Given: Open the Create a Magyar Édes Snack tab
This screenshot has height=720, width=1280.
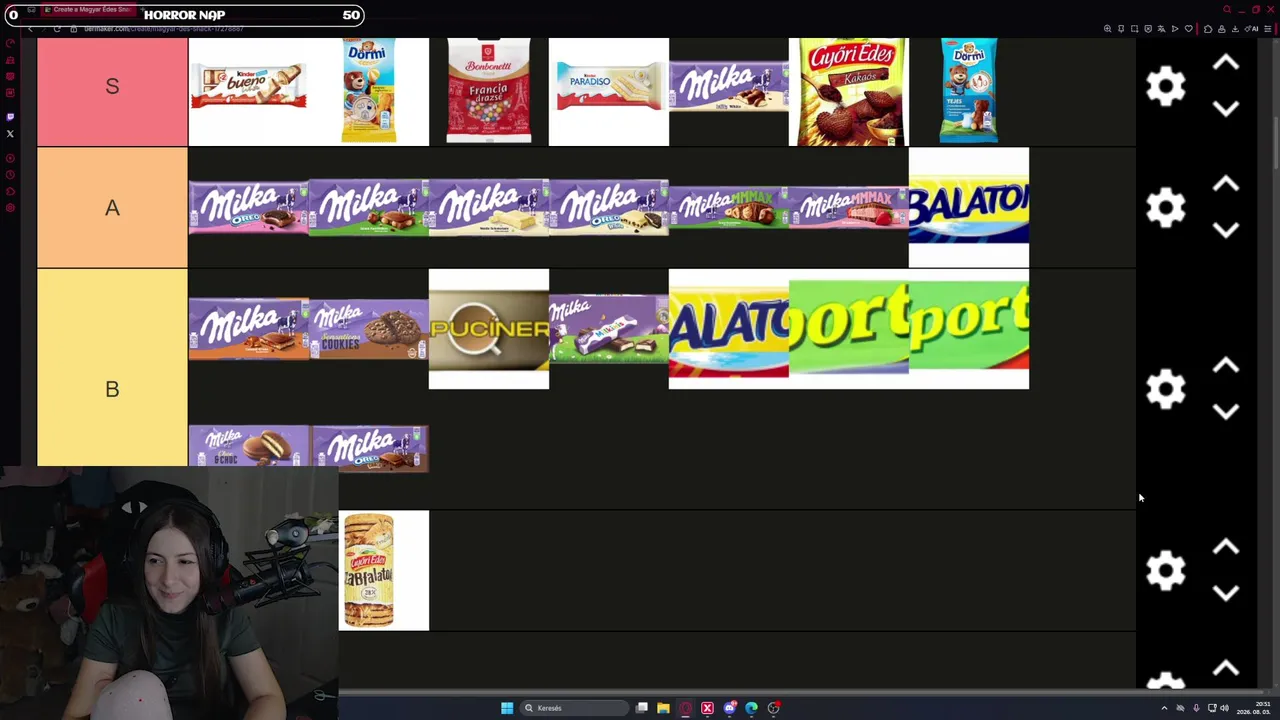Looking at the screenshot, I should coord(91,9).
